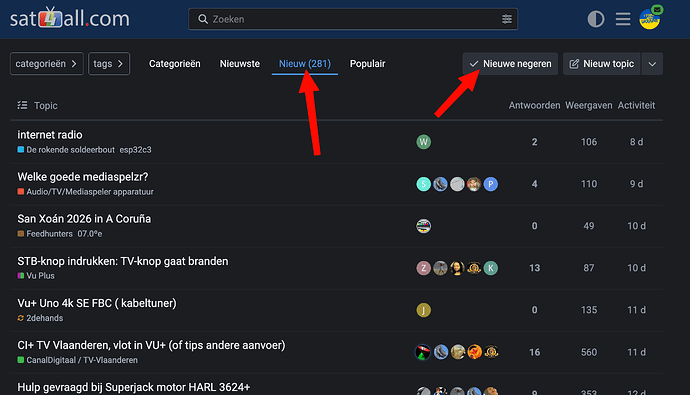Click the 13 replies count on STB-knop topic

(534, 268)
